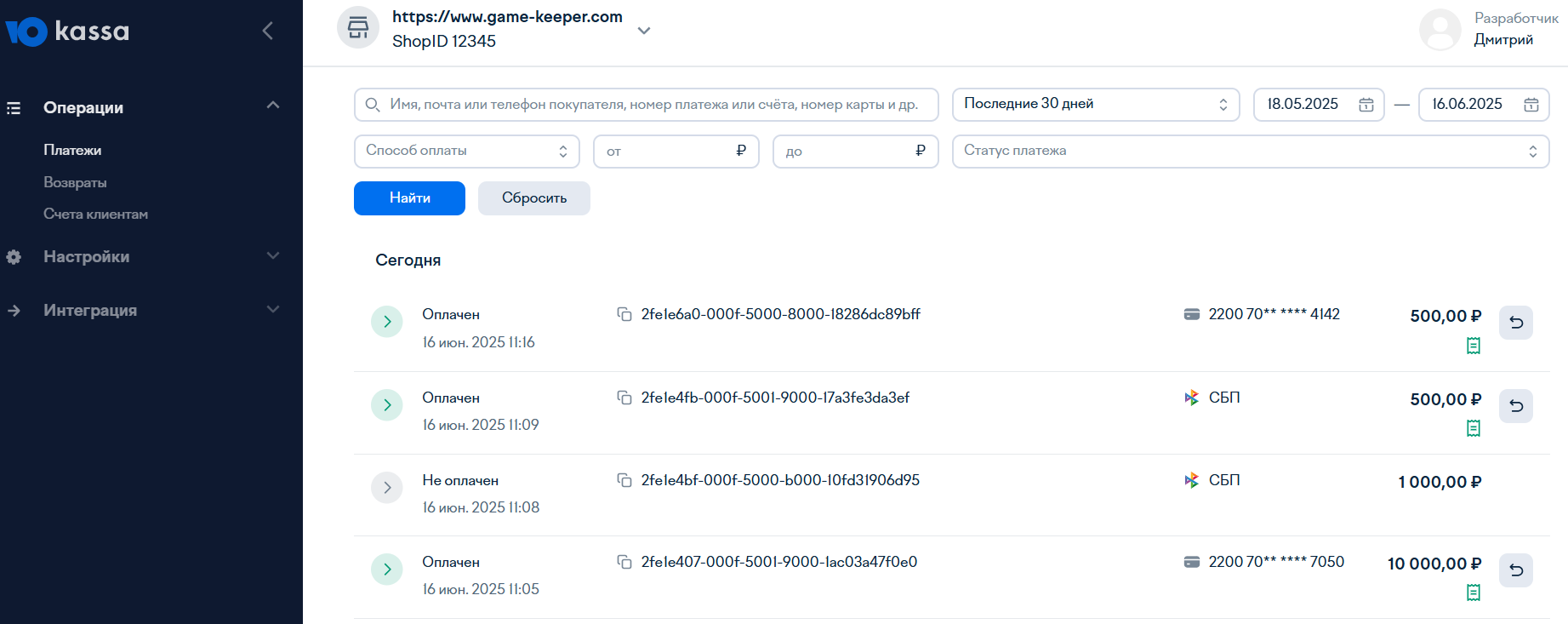
Task: Copy payment ID ending 1ac03a47f0e0
Action: (624, 562)
